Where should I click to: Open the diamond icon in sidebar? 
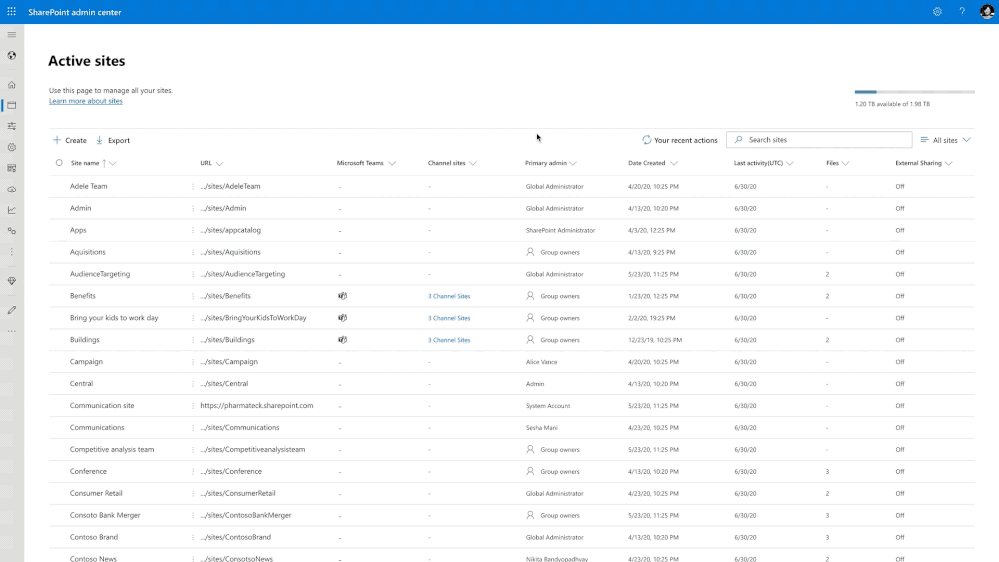[11, 281]
